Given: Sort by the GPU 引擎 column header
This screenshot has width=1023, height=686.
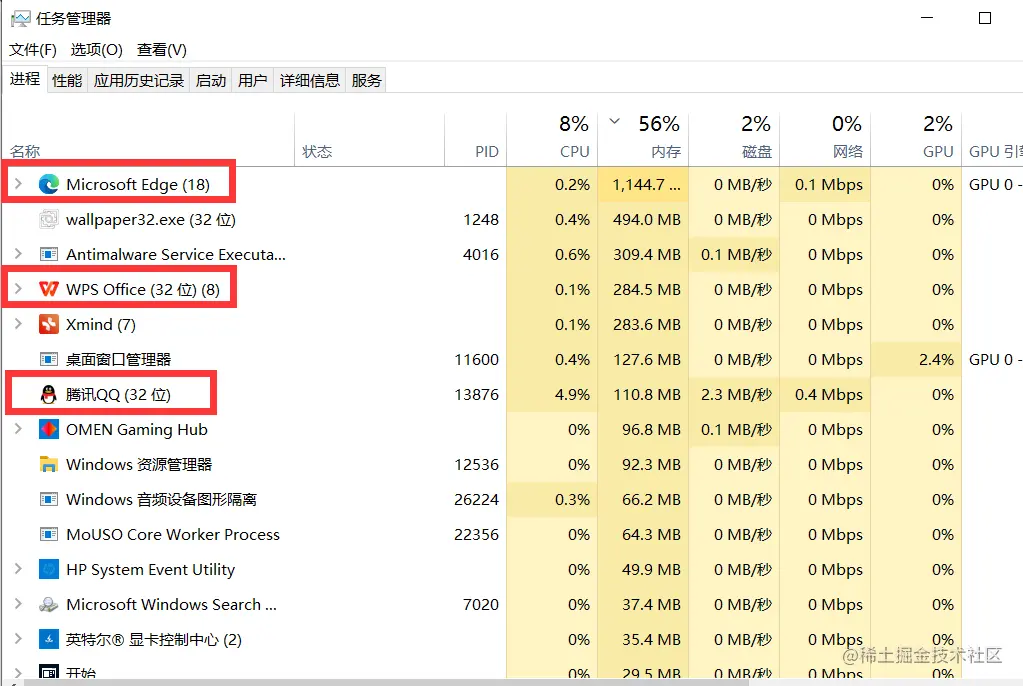Looking at the screenshot, I should (992, 140).
